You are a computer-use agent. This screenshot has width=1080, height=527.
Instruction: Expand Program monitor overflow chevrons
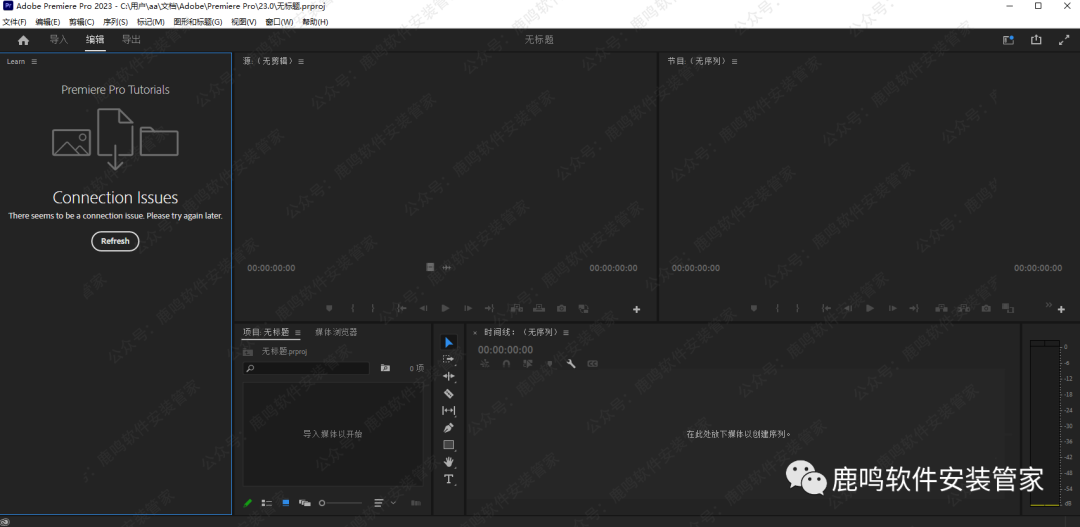(x=1049, y=304)
